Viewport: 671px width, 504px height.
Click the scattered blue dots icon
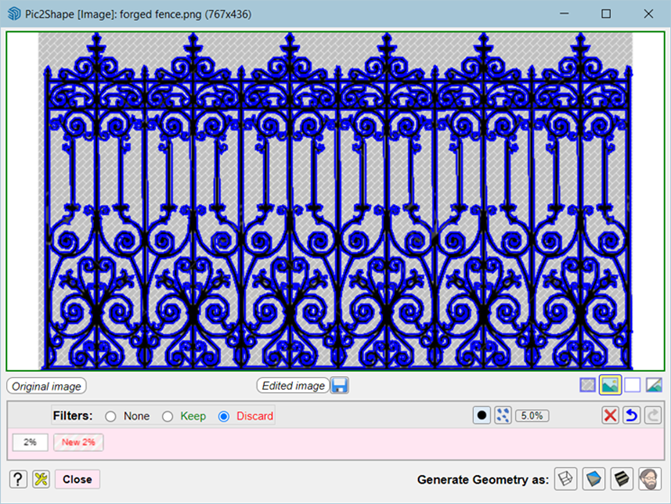pos(502,415)
